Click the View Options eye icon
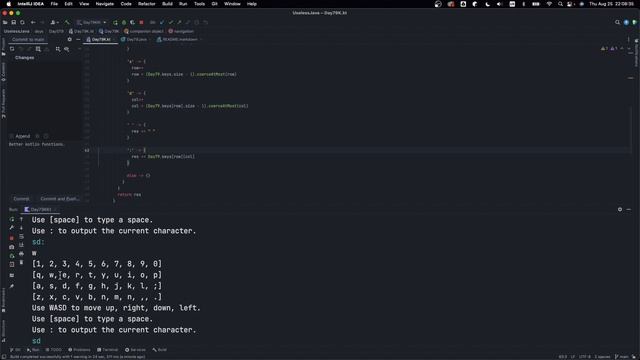 67,49
